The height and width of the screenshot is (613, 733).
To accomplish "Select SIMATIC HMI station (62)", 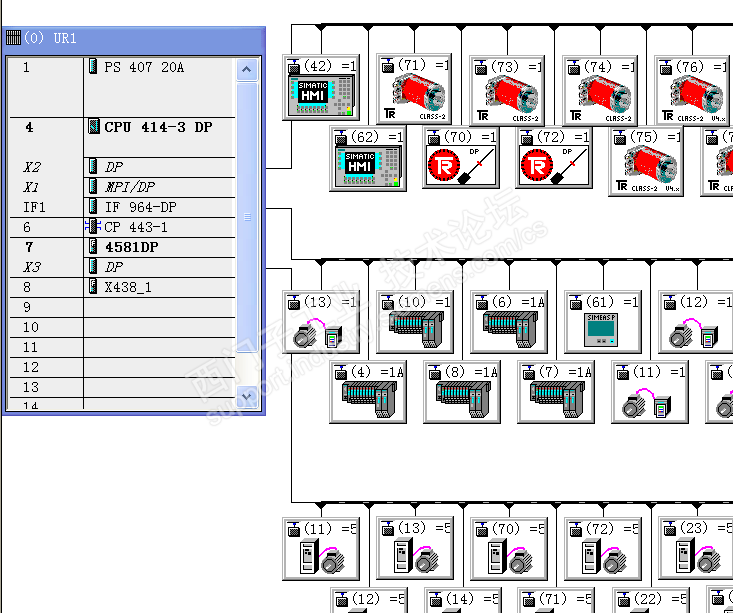I will (368, 159).
